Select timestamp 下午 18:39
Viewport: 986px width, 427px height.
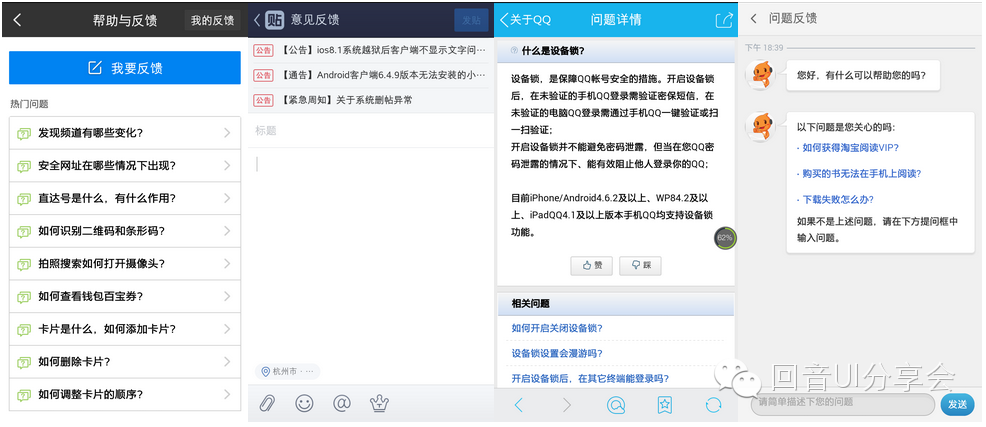point(764,48)
